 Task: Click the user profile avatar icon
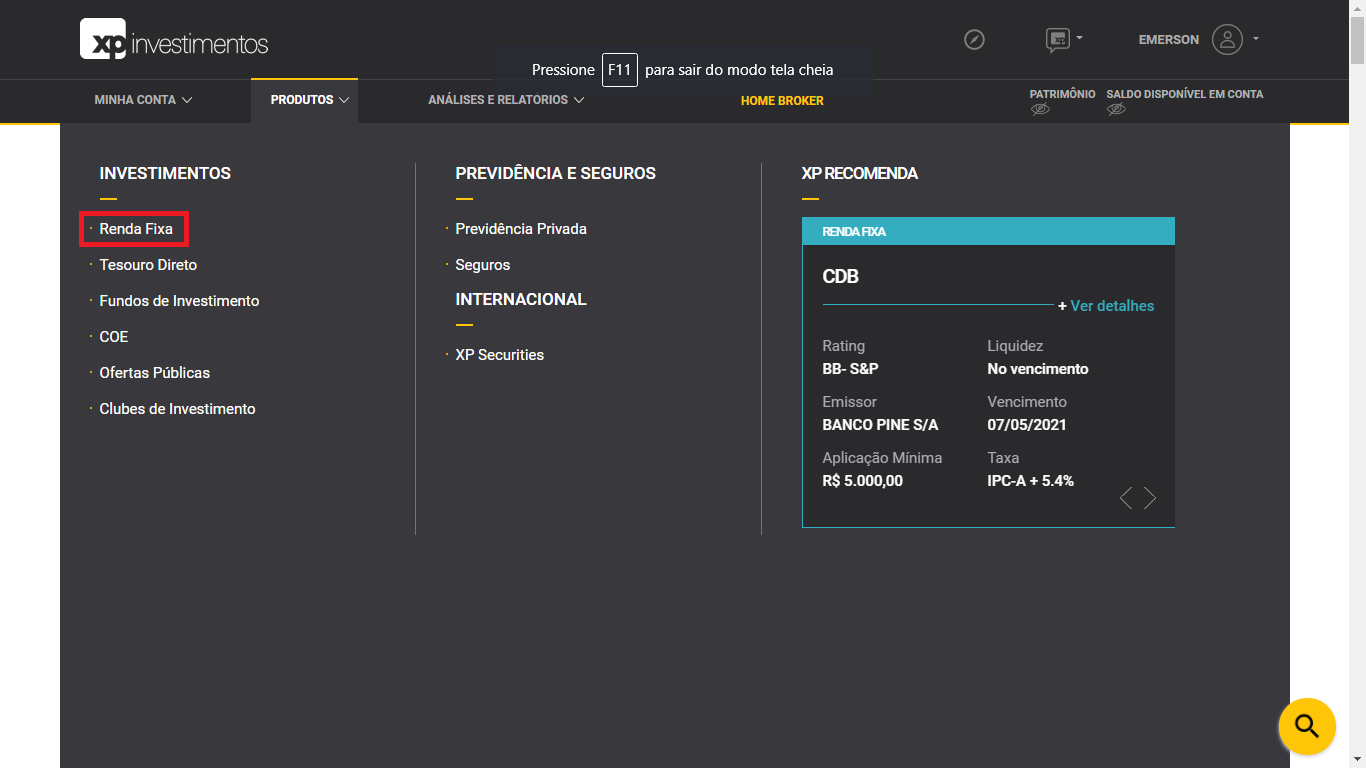[x=1227, y=39]
